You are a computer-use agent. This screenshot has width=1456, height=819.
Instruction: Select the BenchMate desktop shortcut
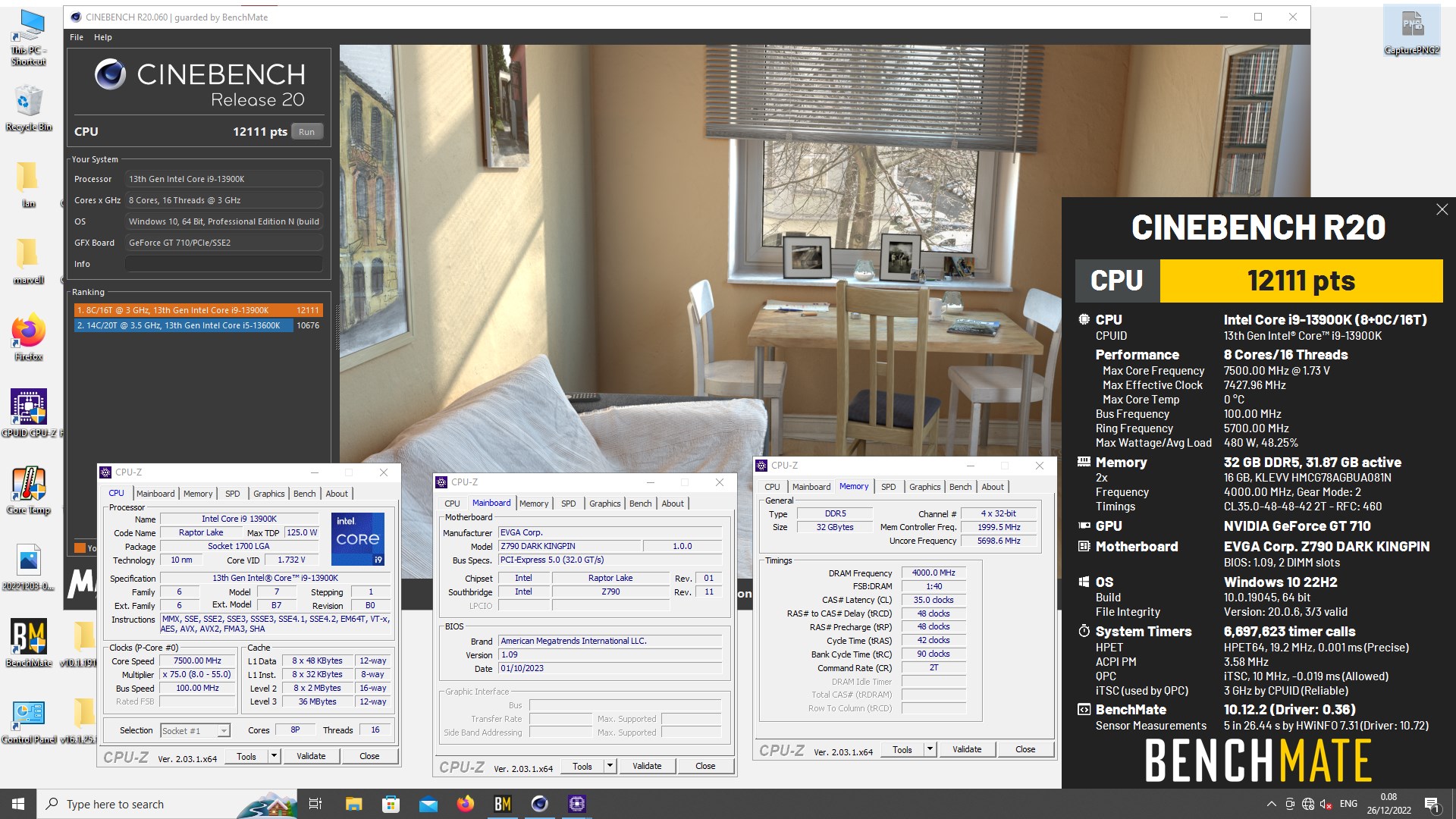(x=28, y=643)
